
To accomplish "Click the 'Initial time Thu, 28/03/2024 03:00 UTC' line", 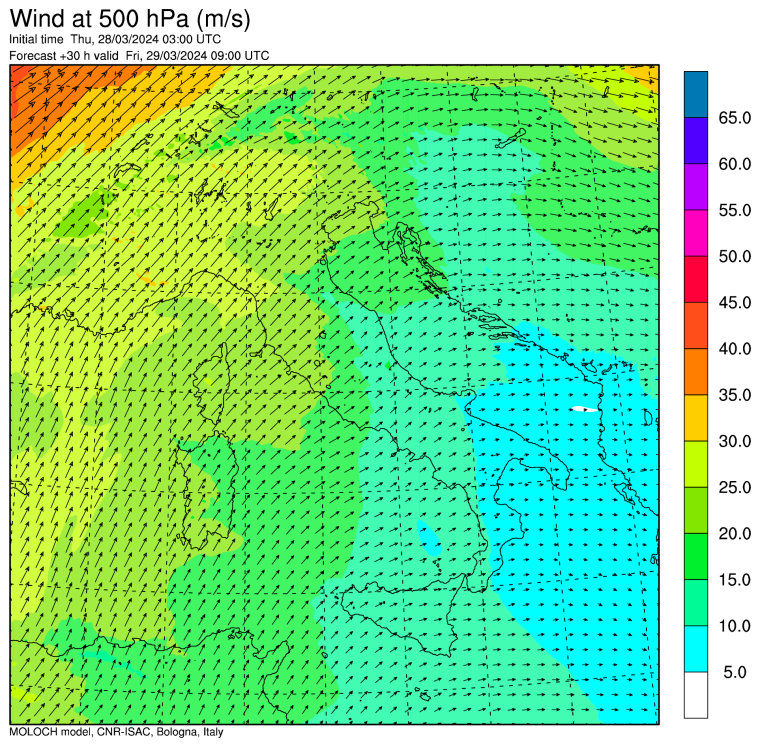I will (115, 39).
